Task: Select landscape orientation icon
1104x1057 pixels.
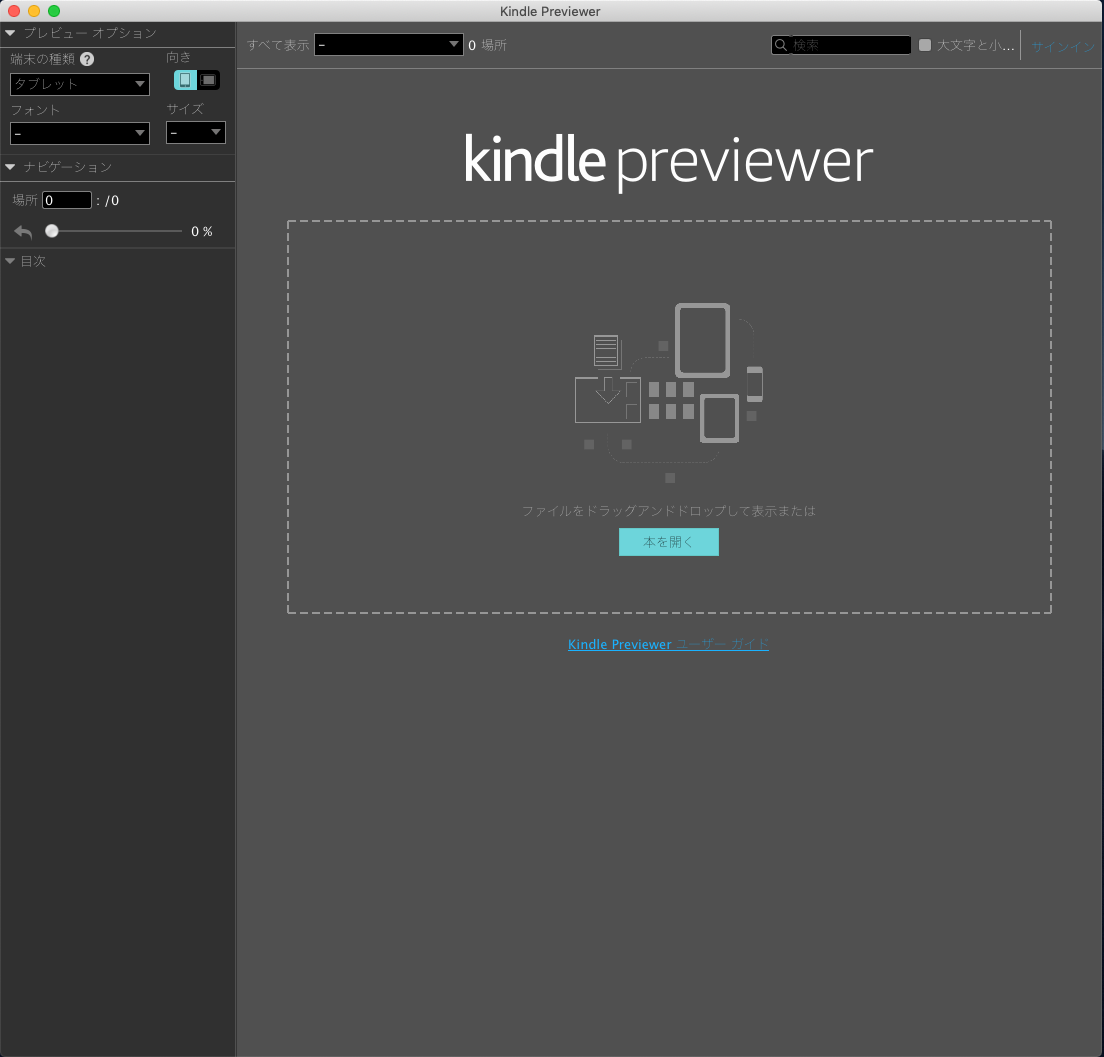Action: (x=208, y=80)
